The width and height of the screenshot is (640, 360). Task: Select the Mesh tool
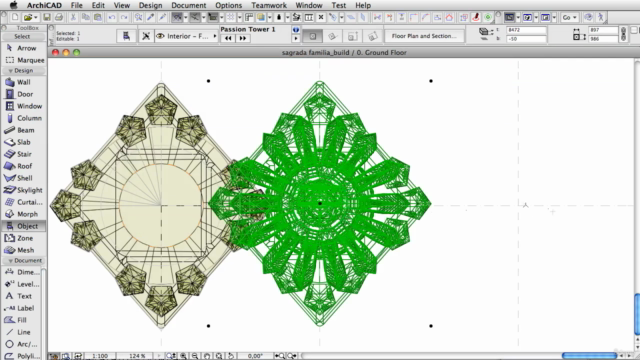[24, 250]
